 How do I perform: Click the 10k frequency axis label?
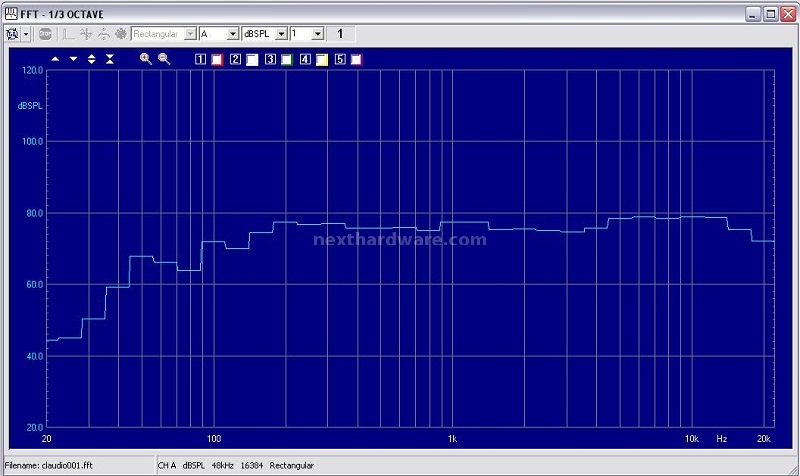point(692,439)
